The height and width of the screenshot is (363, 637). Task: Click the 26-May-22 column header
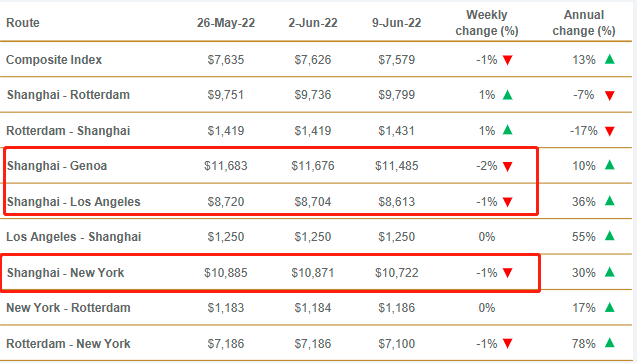point(226,23)
